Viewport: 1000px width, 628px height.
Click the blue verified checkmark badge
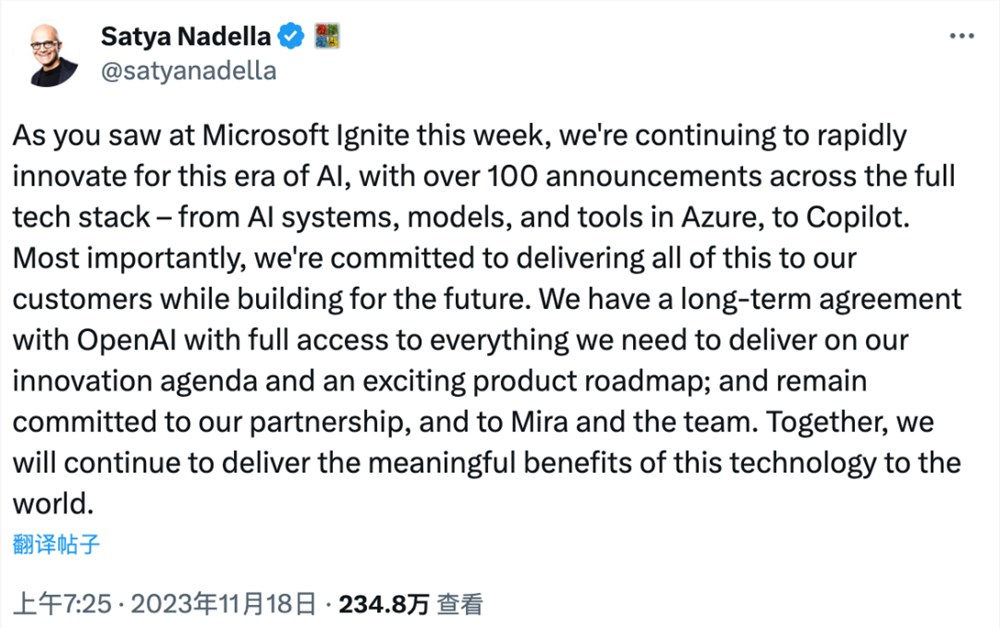click(291, 36)
